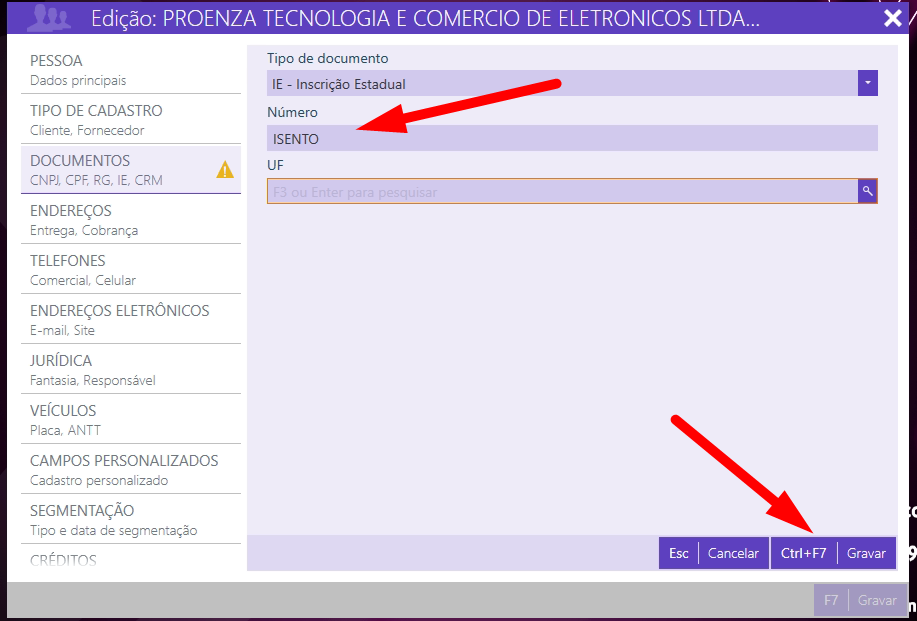Image resolution: width=917 pixels, height=621 pixels.
Task: Open the VEÍCULOS Placa, ANTT section
Action: [130, 420]
